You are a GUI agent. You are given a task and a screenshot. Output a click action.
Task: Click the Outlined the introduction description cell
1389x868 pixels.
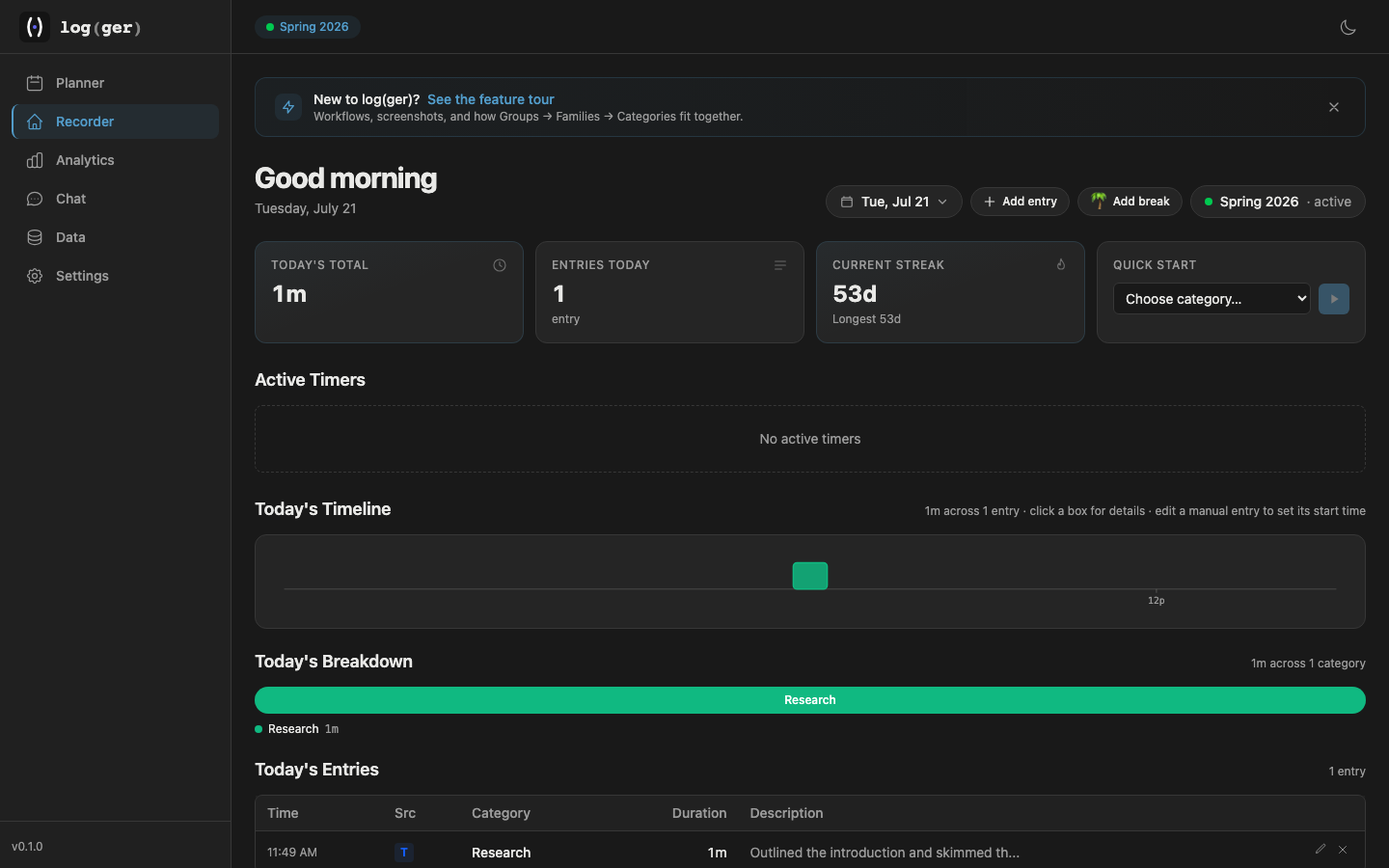[x=885, y=853]
